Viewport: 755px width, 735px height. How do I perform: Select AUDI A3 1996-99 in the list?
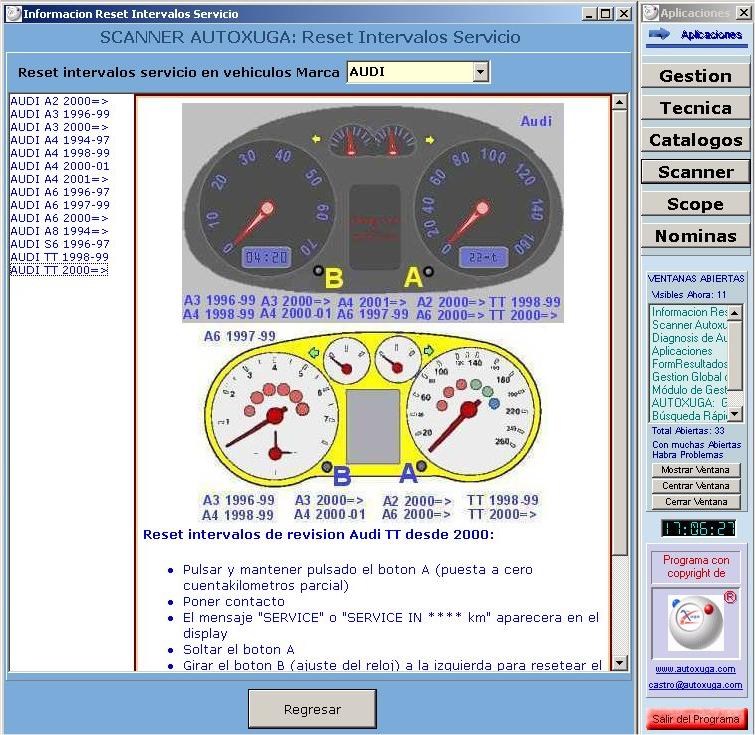[60, 114]
